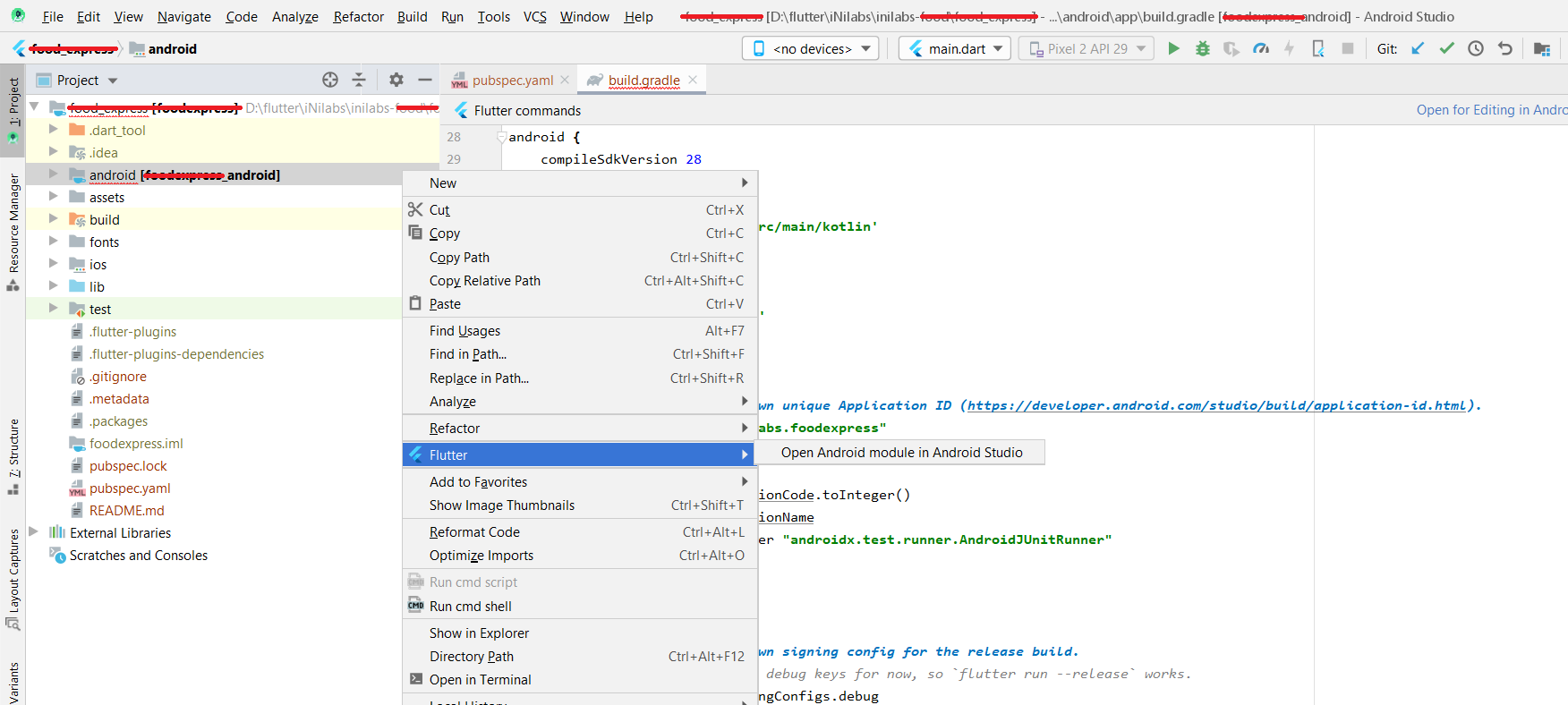Collapse all in Project panel

click(359, 80)
